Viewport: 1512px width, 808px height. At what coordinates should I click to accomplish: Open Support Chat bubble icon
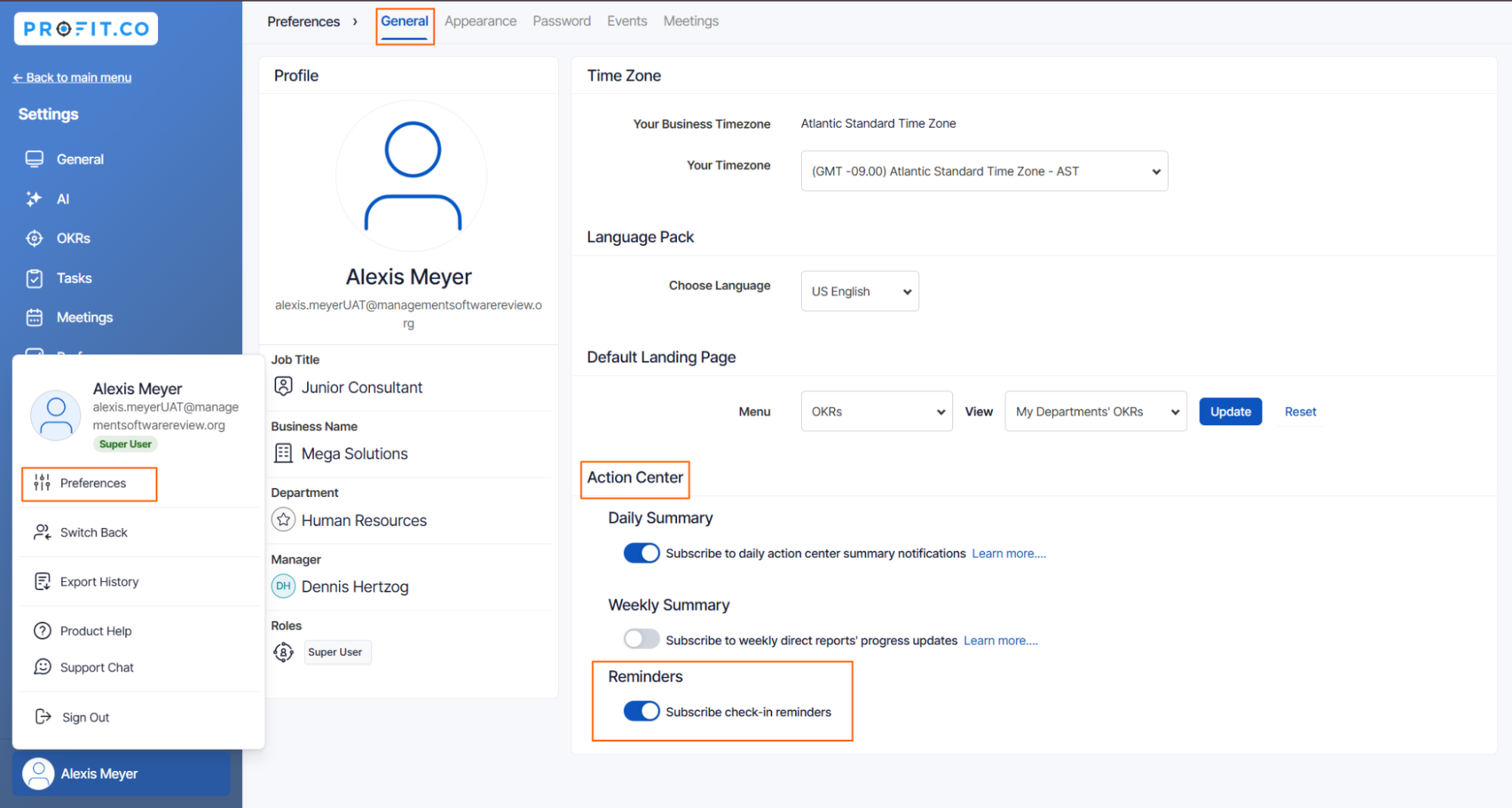[42, 667]
